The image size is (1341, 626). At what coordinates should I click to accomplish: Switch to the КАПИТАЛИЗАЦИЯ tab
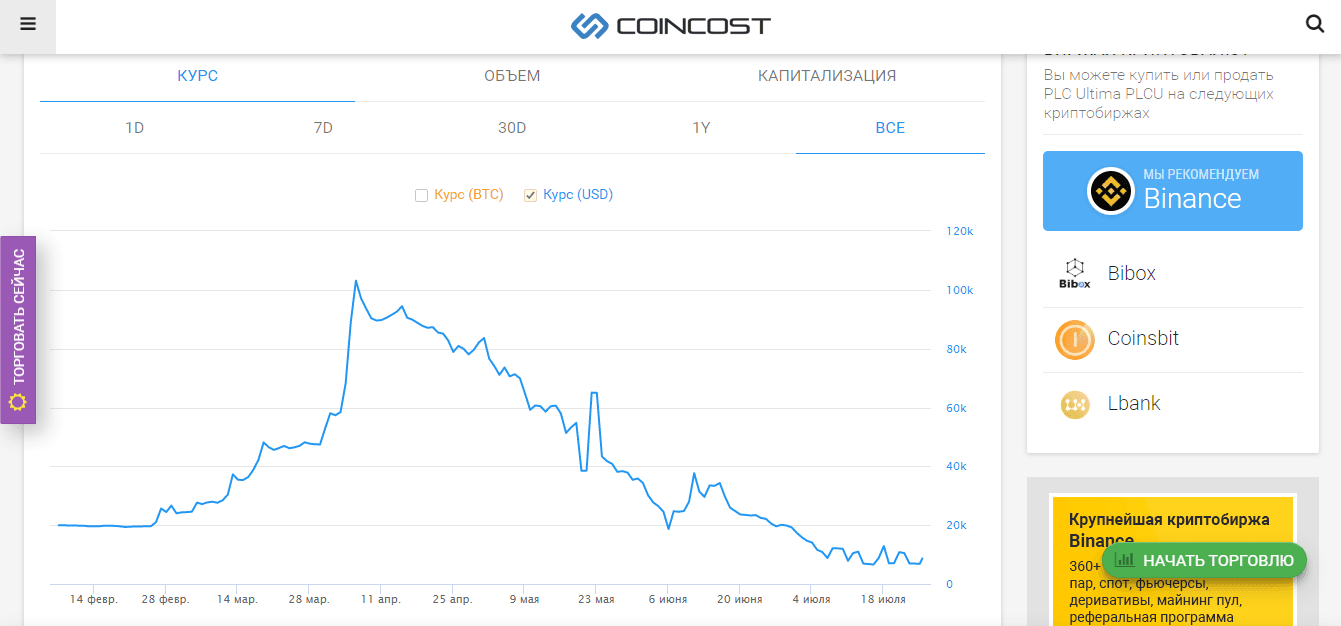tap(826, 76)
